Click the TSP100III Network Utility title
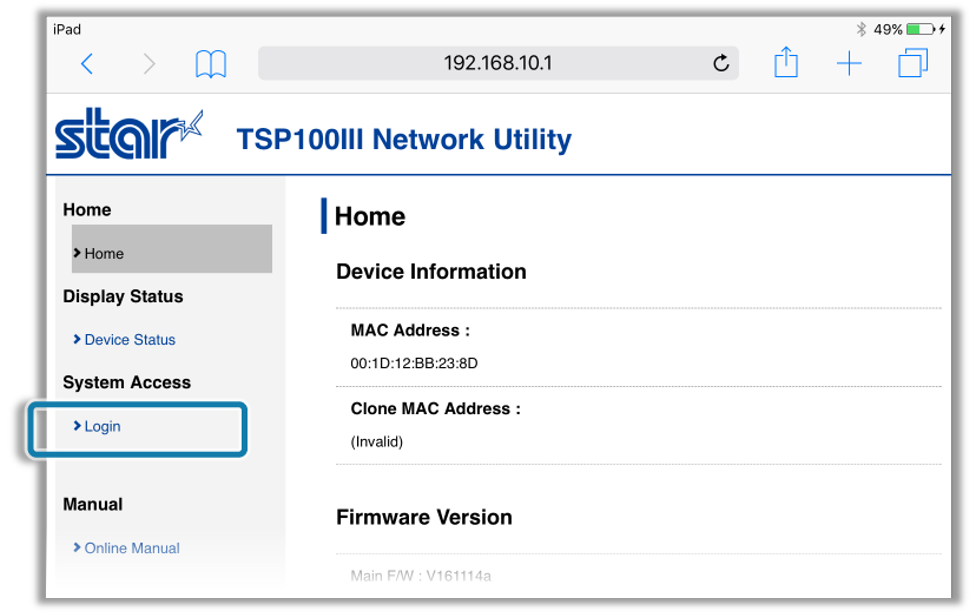The image size is (976, 614). coord(404,139)
